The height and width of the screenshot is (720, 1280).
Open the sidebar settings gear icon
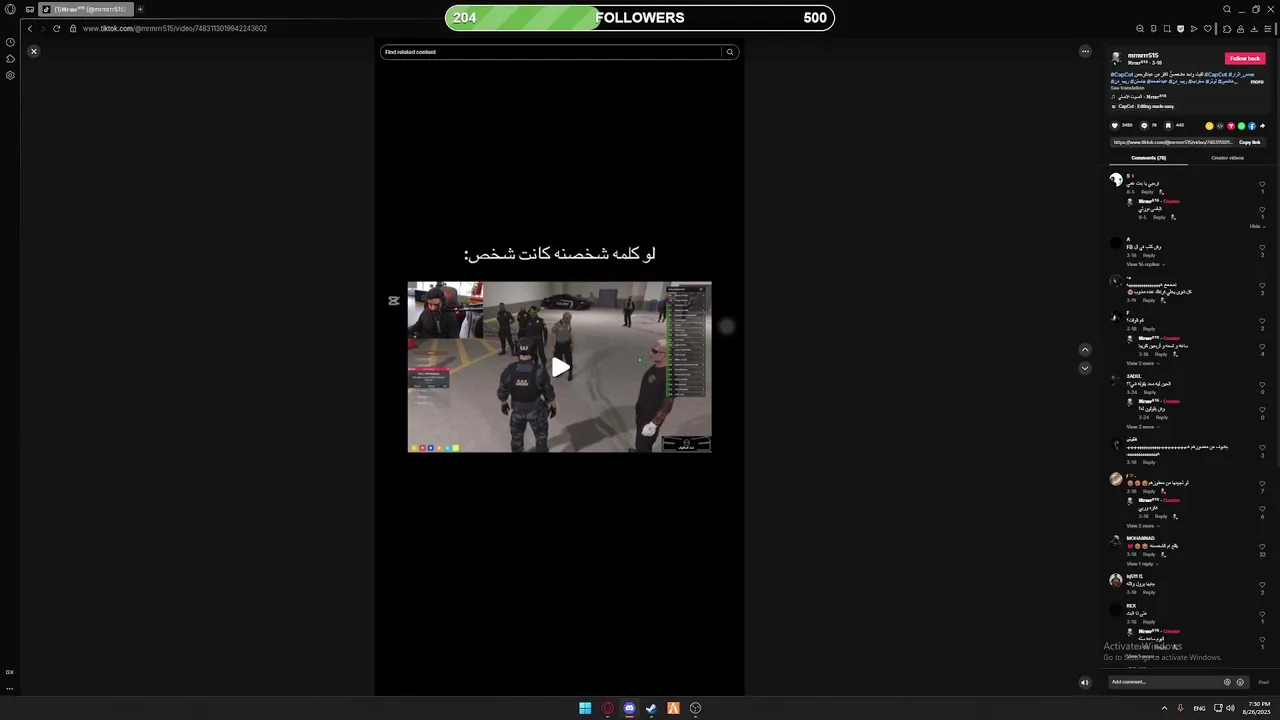pyautogui.click(x=10, y=75)
